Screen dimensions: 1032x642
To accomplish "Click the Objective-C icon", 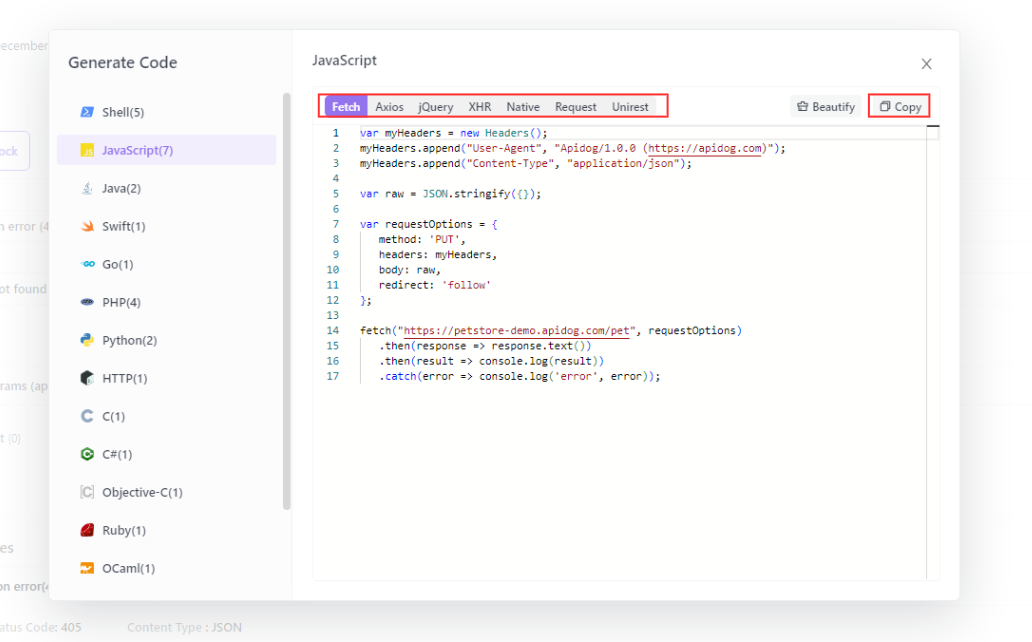I will [x=87, y=492].
